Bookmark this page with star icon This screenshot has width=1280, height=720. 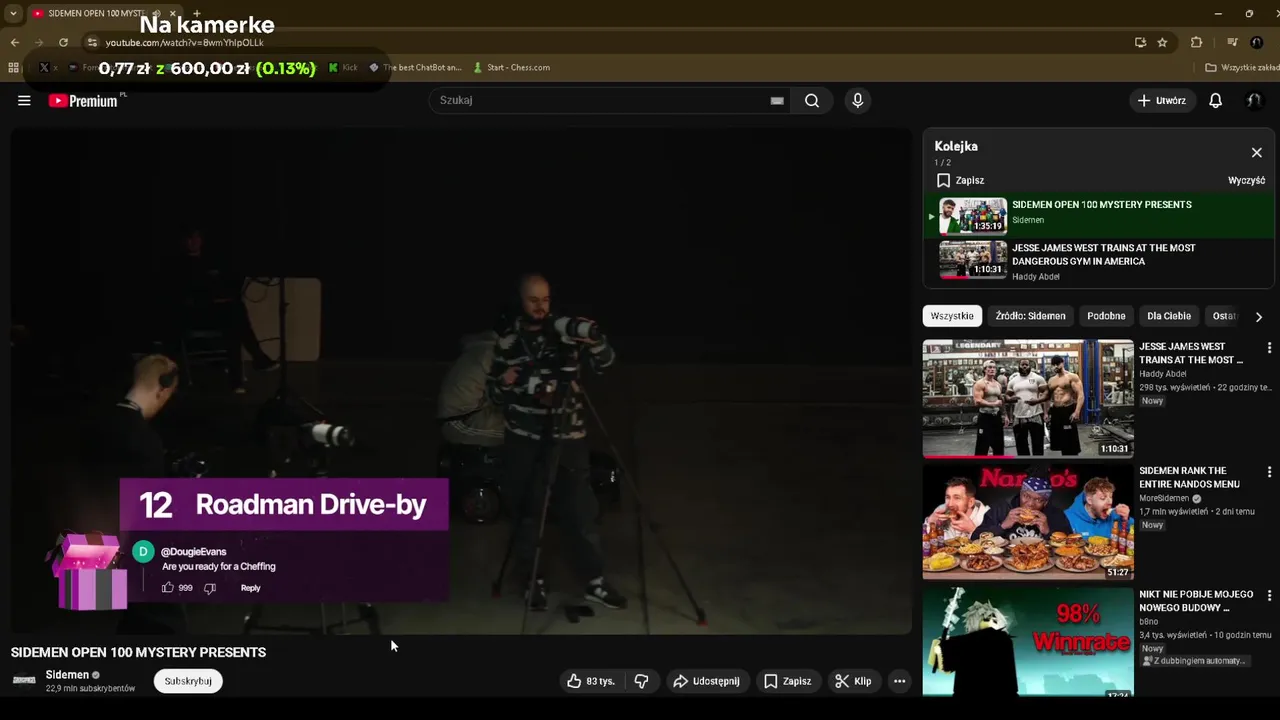1162,42
